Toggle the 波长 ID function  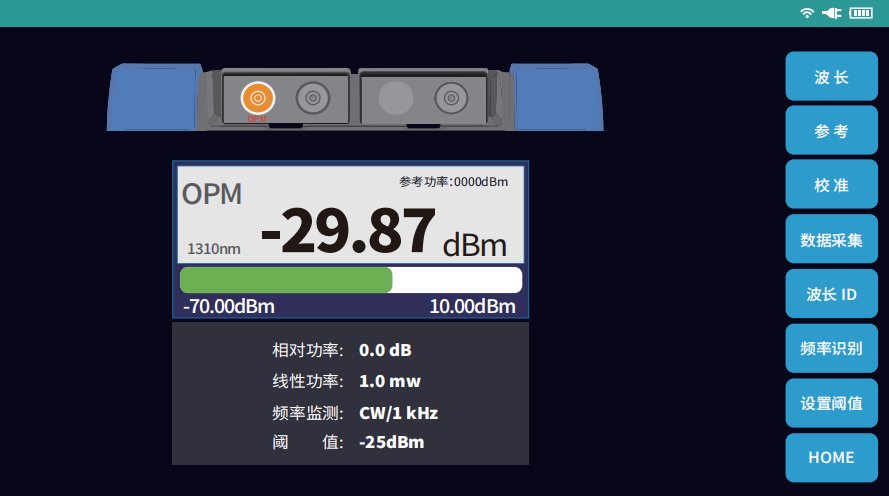[x=831, y=294]
